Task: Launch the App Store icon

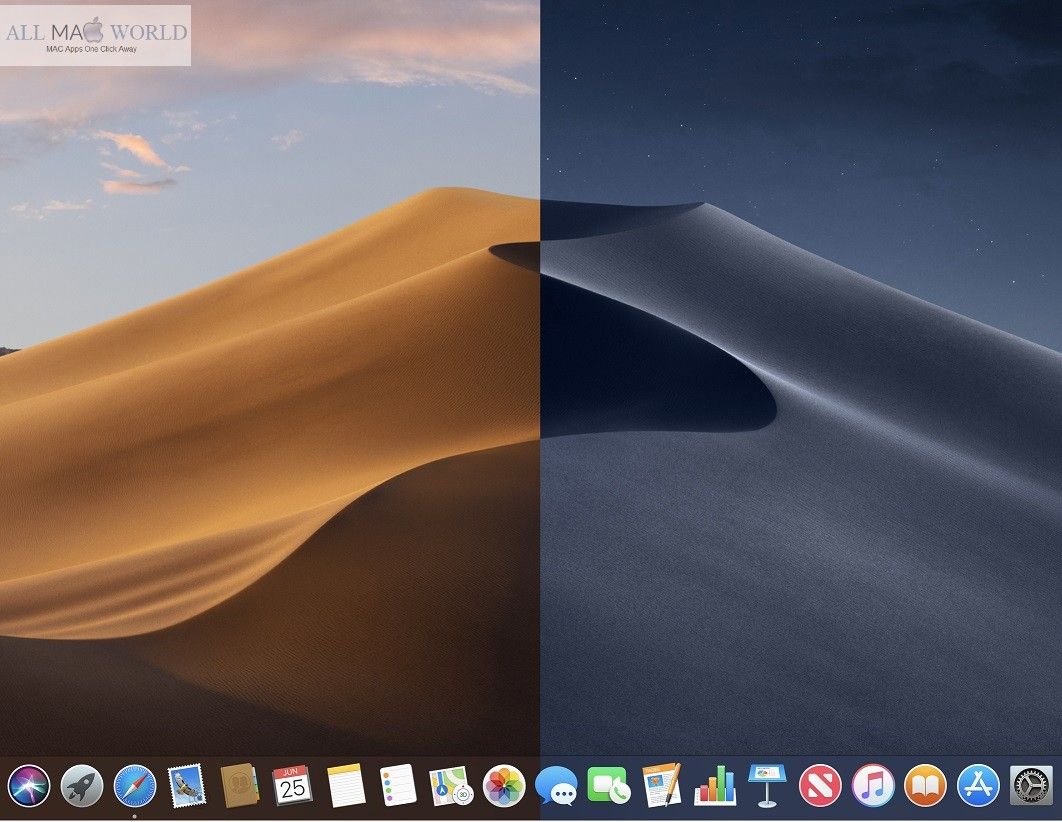Action: (978, 785)
